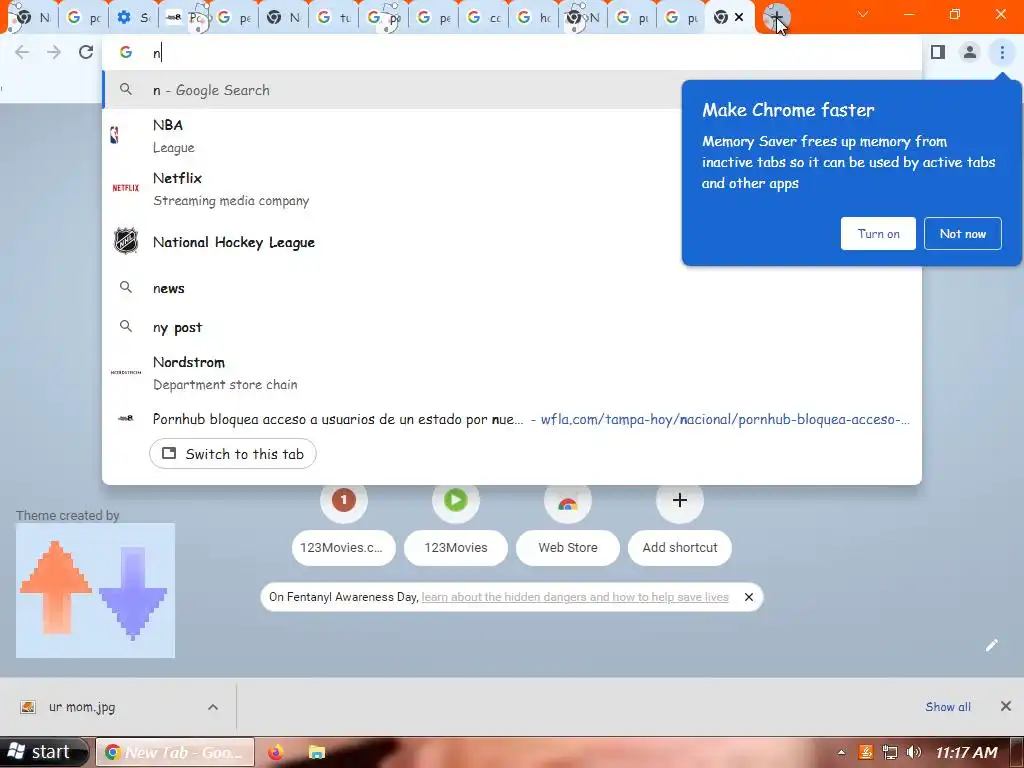
Task: Expand ur mom.jpg download options chevron
Action: 213,707
